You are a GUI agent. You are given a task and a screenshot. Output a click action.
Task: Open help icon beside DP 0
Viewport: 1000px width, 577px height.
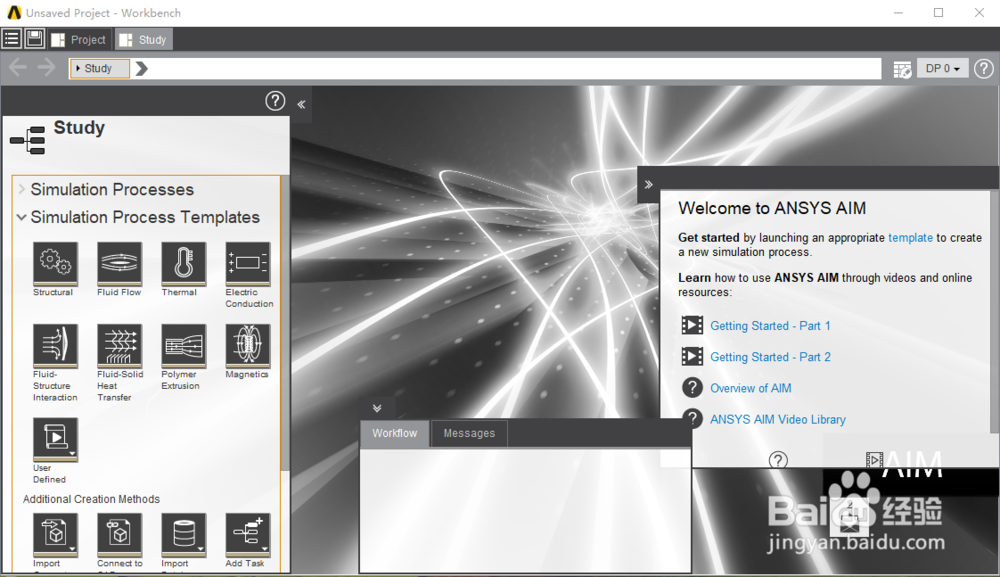pyautogui.click(x=983, y=68)
